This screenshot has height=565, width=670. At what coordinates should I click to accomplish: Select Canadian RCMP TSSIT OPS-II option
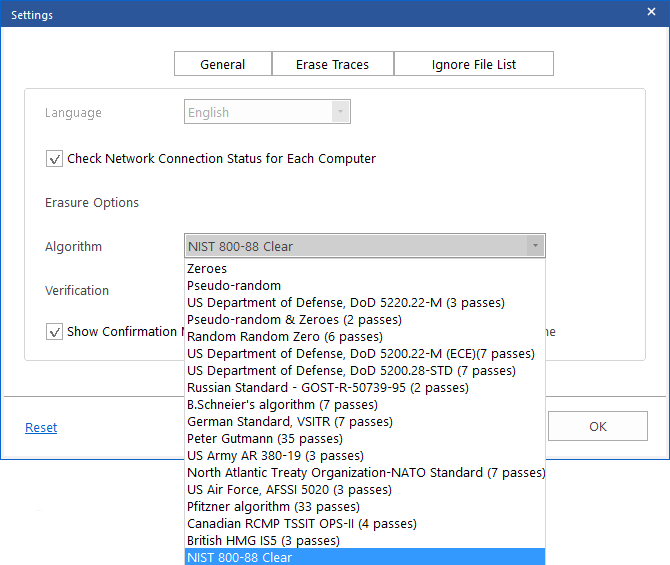(365, 524)
